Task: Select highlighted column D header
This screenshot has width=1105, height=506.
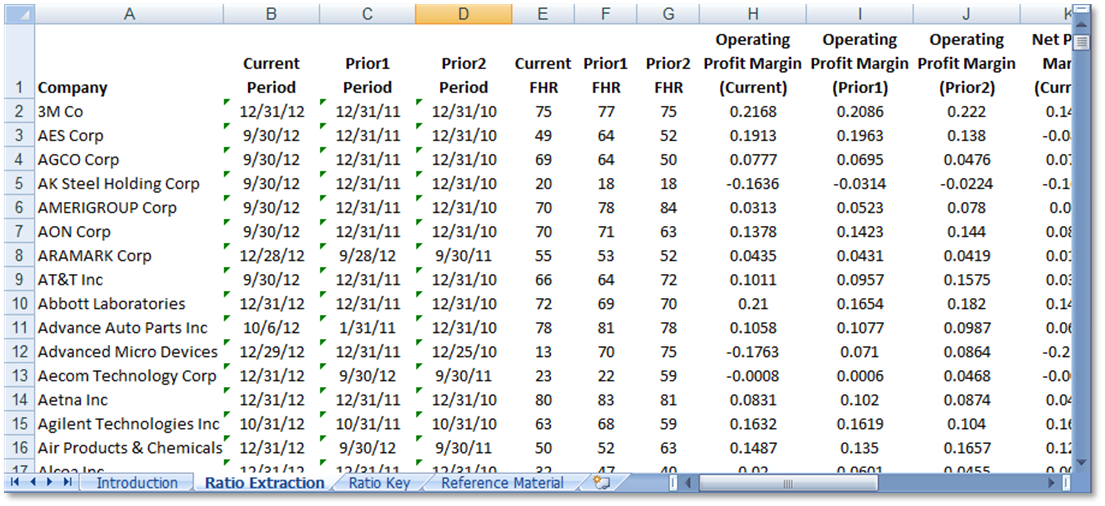Action: click(464, 13)
